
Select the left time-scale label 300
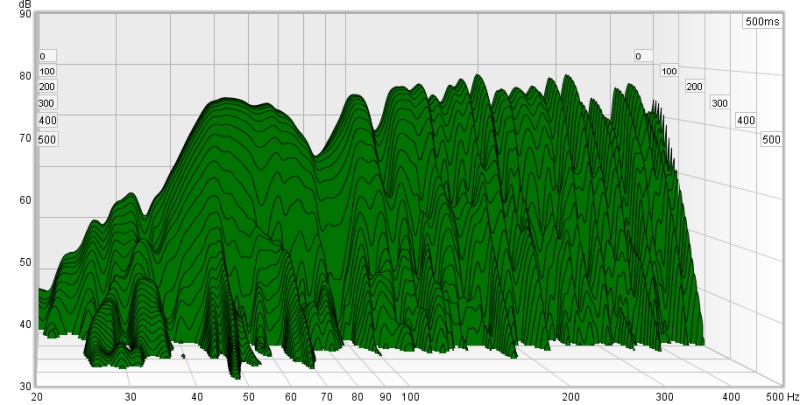pyautogui.click(x=47, y=104)
